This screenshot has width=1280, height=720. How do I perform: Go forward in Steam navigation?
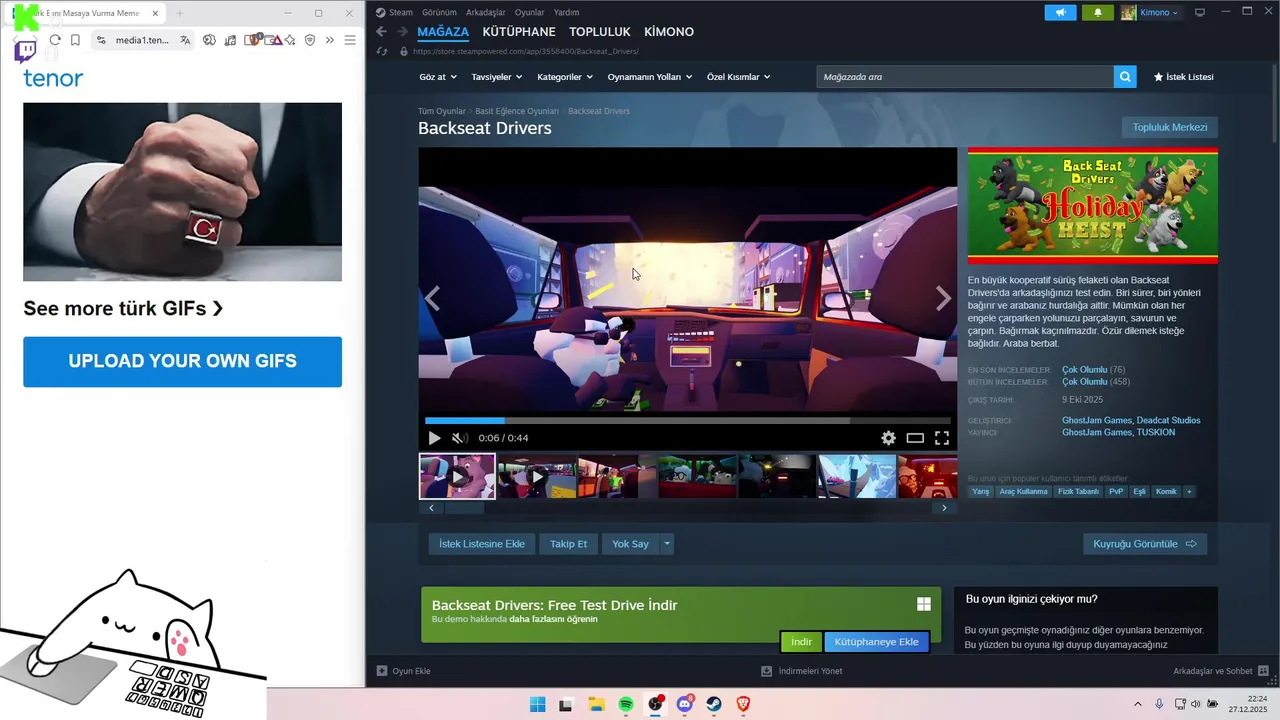tap(401, 32)
